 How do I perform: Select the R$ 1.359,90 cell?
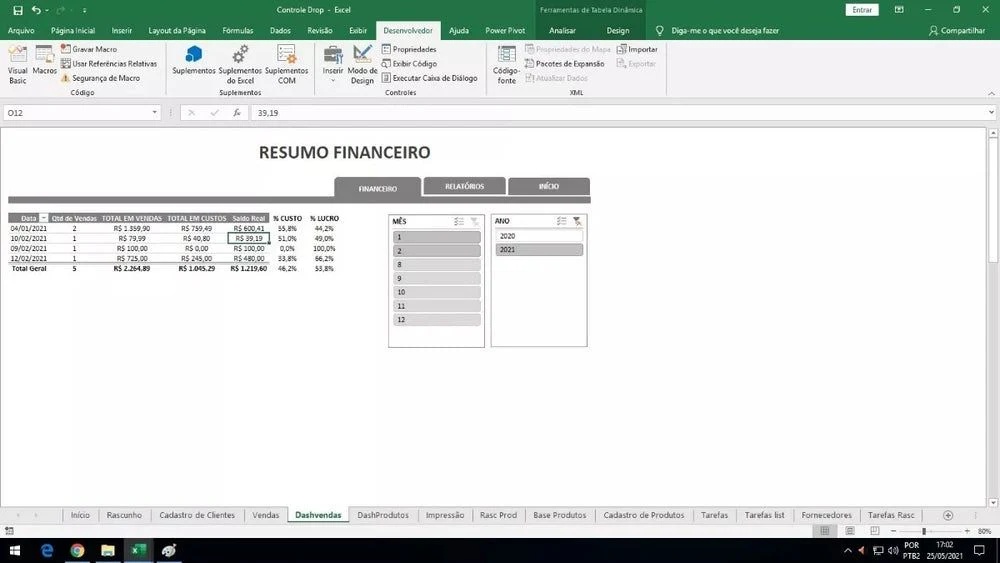[x=132, y=228]
